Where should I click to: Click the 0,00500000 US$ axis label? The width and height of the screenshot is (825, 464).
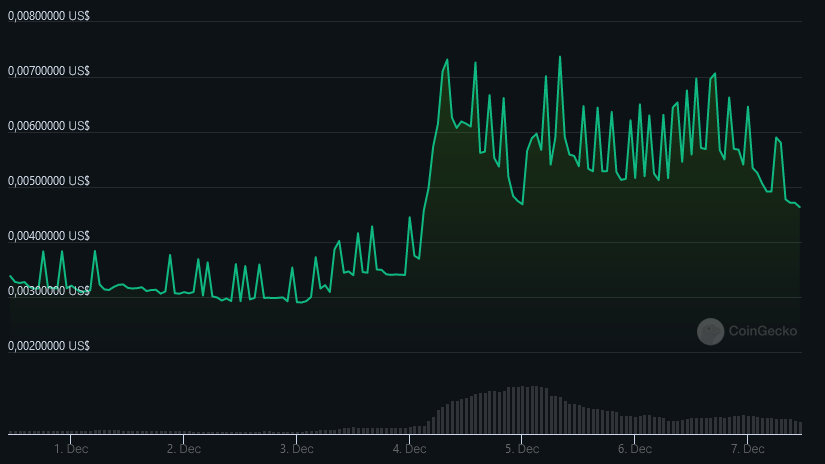pos(49,181)
